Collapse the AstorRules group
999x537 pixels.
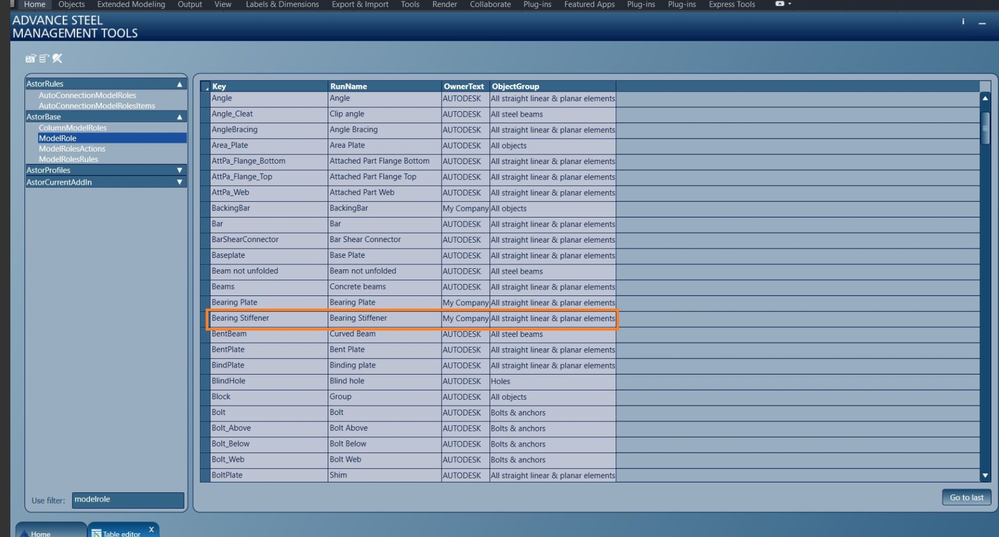180,84
